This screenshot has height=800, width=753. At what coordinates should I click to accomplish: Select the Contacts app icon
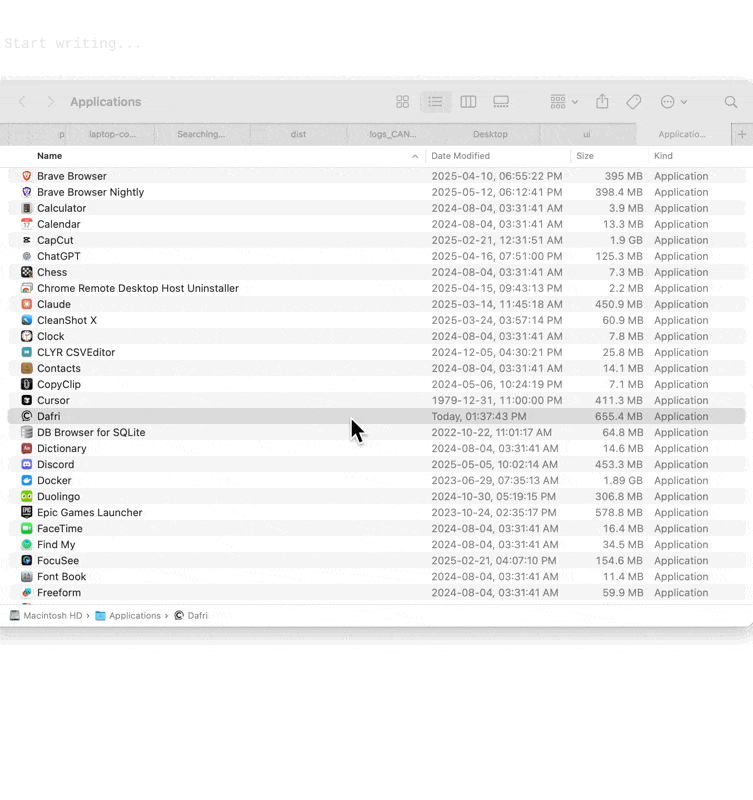pyautogui.click(x=27, y=368)
